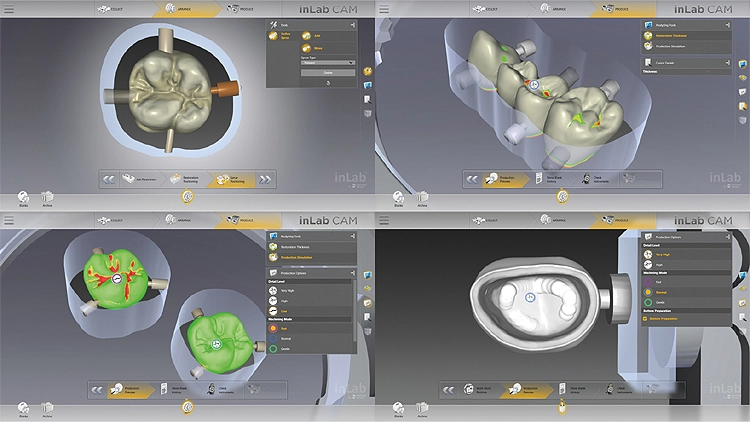Image resolution: width=750 pixels, height=422 pixels.
Task: Collapse the Cursor Details panel
Action: [x=728, y=62]
